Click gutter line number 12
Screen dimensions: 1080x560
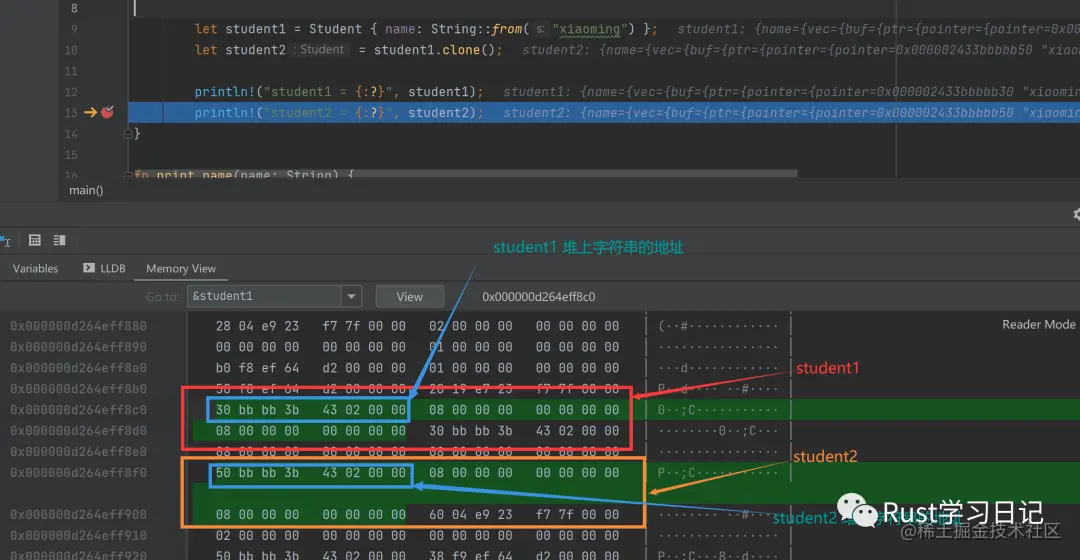pyautogui.click(x=71, y=92)
